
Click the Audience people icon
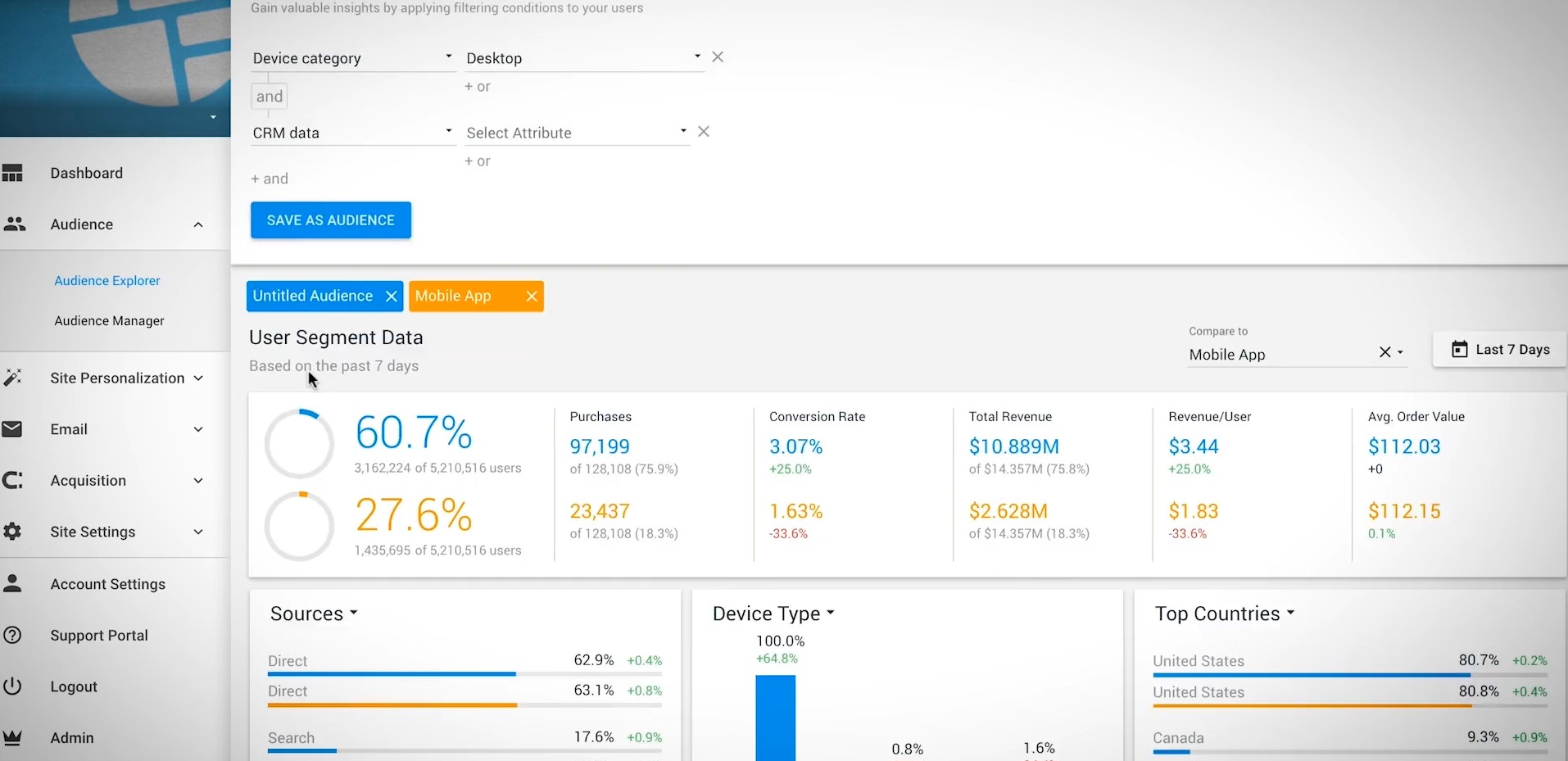14,224
